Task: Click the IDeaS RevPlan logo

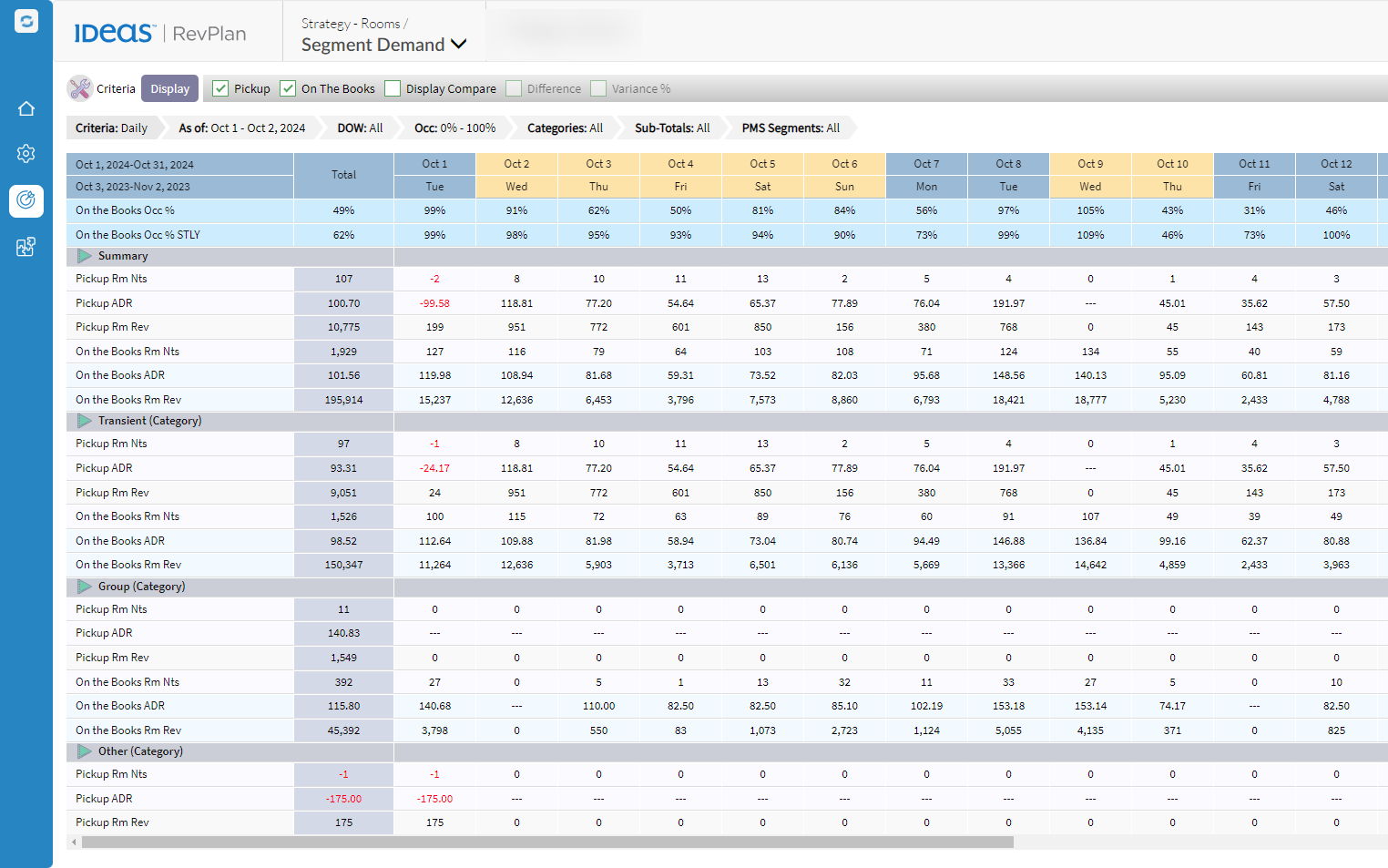Action: point(160,34)
